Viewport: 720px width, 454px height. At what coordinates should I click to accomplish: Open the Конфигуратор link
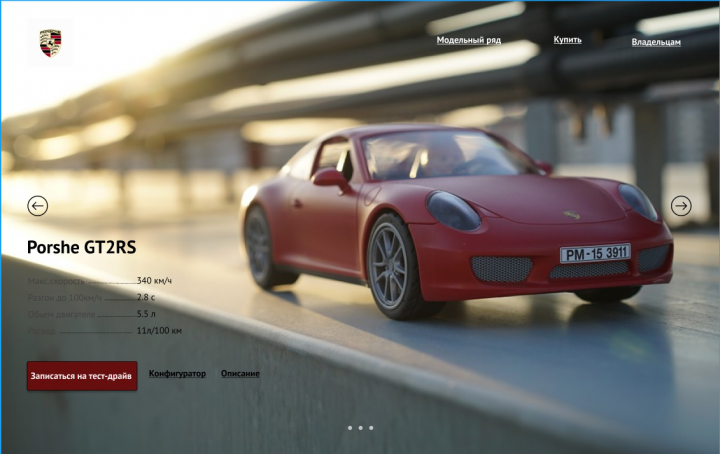point(177,374)
